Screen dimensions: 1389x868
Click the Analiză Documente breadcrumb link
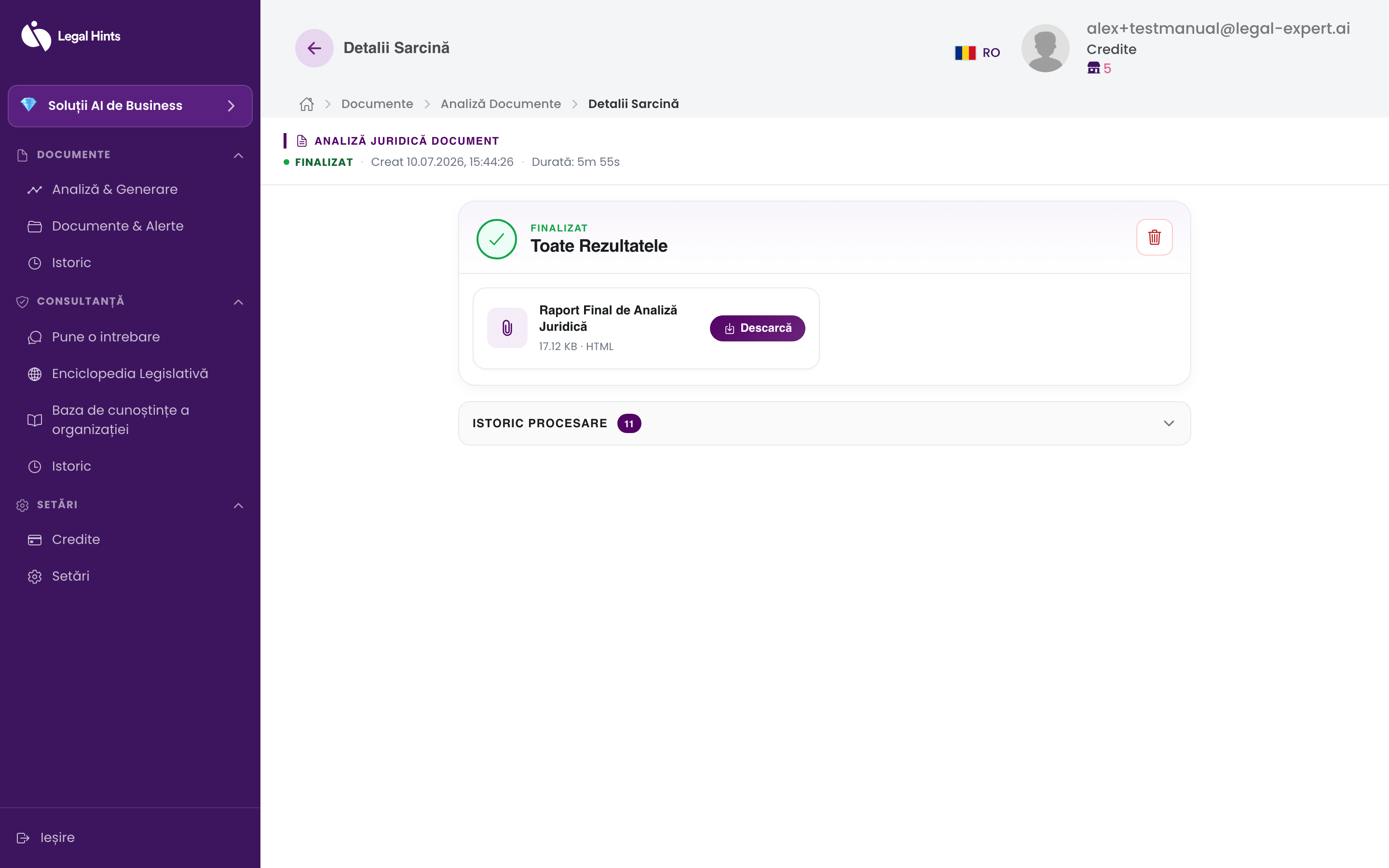click(501, 104)
